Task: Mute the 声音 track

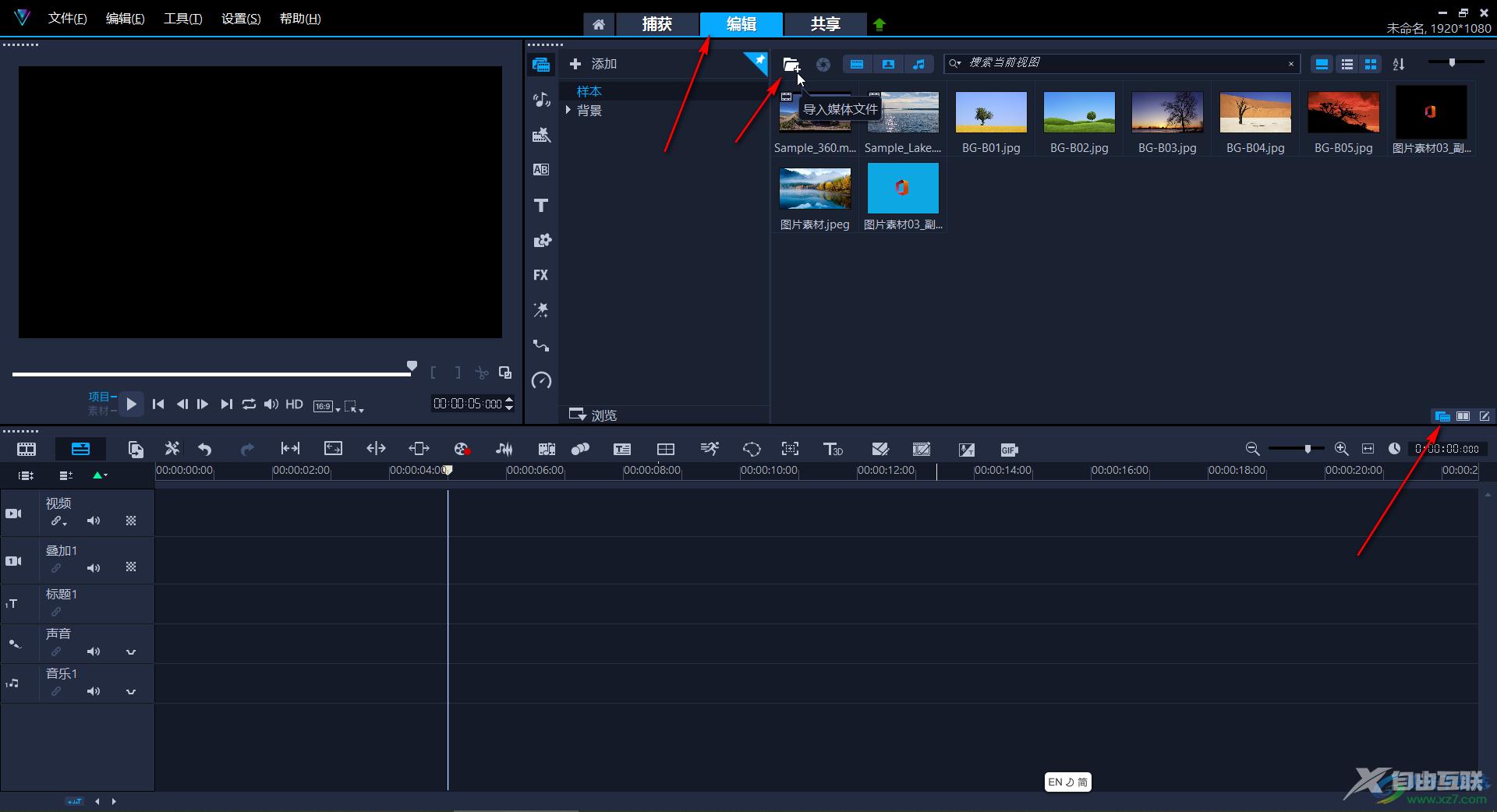Action: tap(94, 651)
